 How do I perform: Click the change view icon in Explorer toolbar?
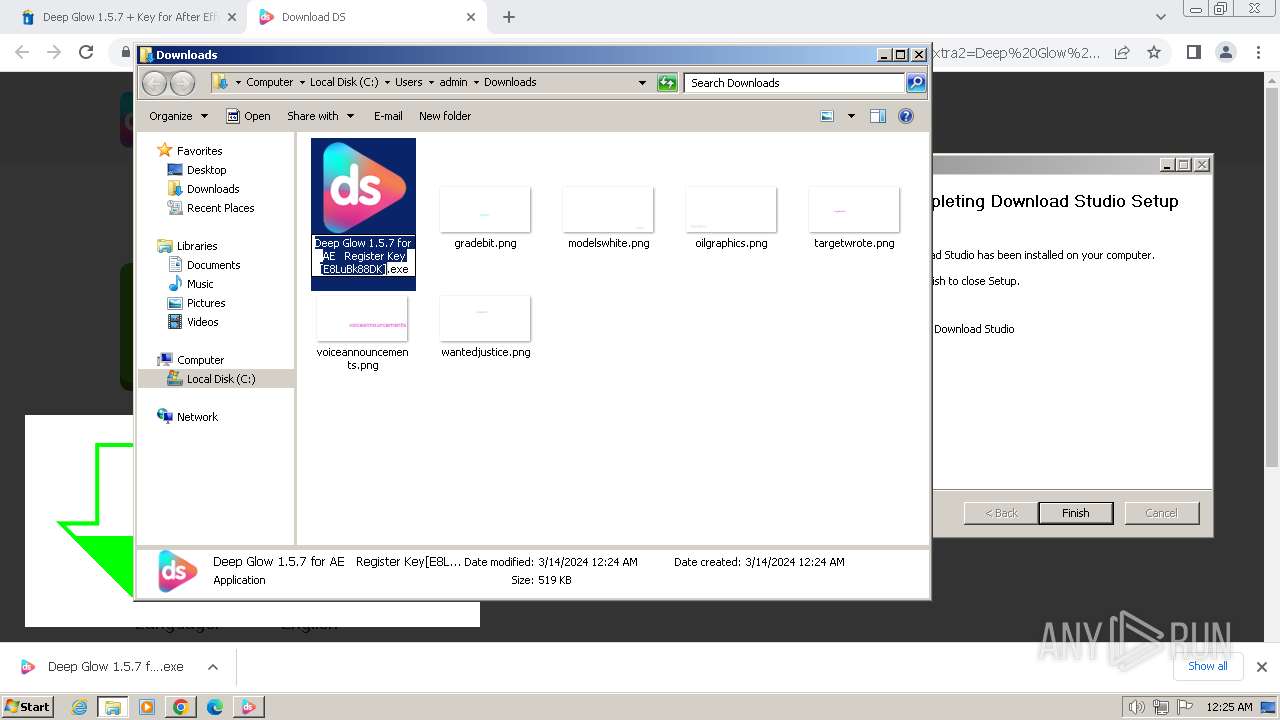pyautogui.click(x=827, y=116)
